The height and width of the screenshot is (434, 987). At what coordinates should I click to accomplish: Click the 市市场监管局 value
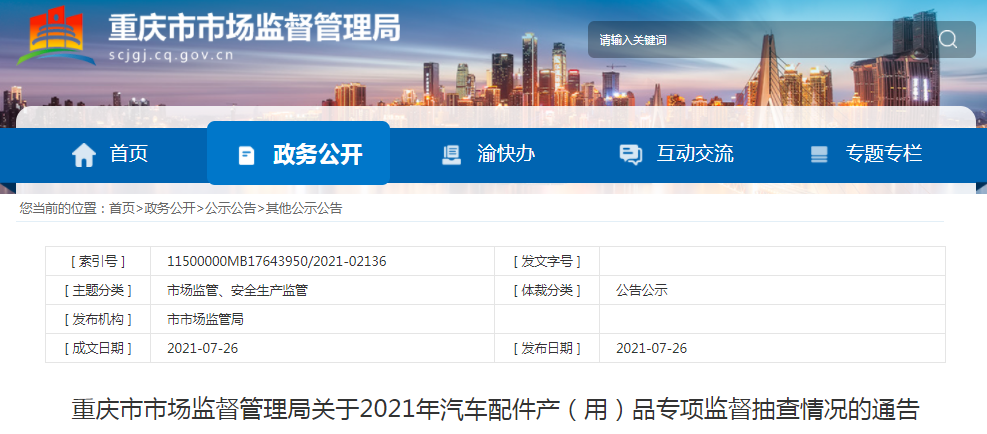(205, 319)
